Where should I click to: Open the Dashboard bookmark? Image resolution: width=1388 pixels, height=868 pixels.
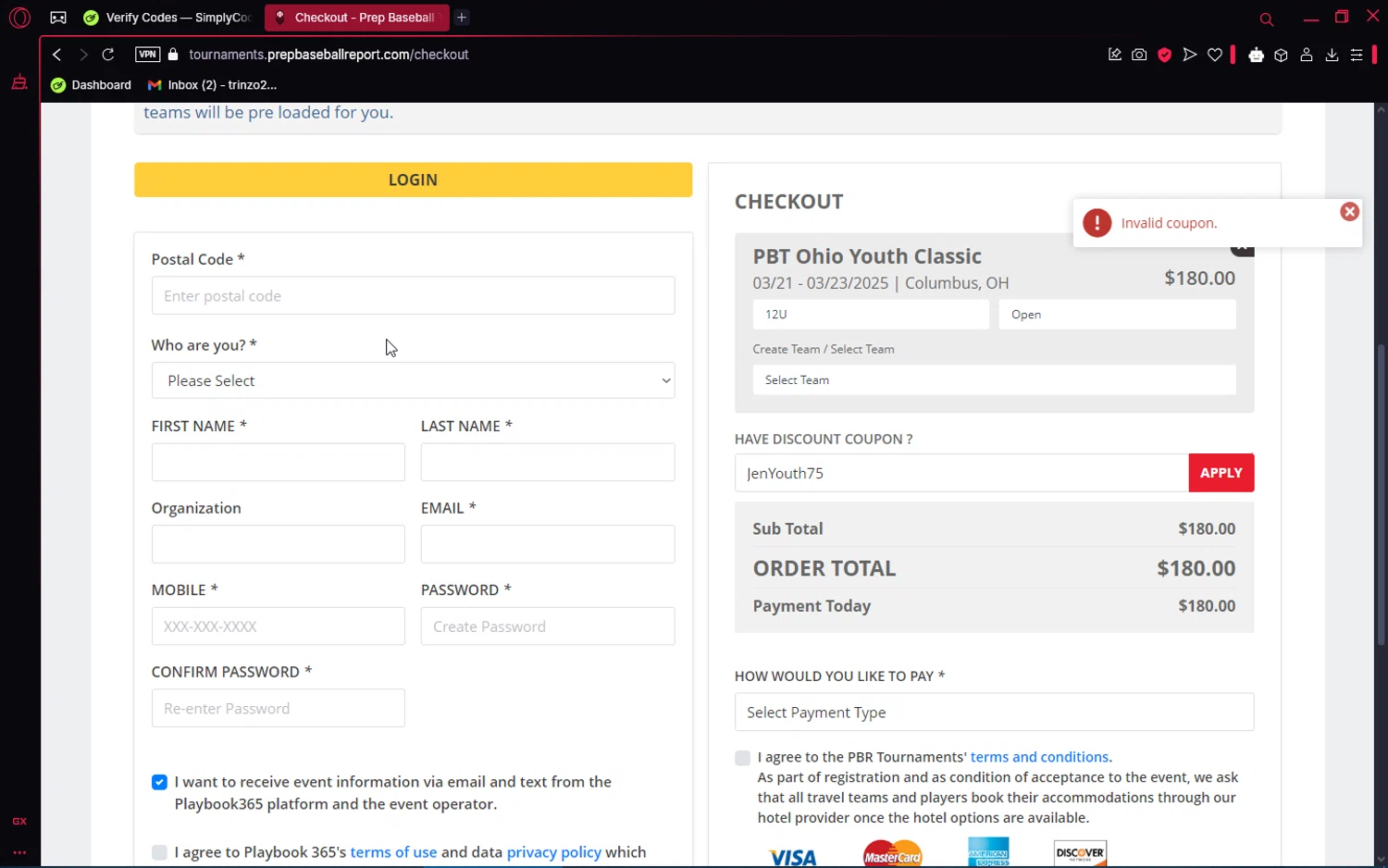92,85
